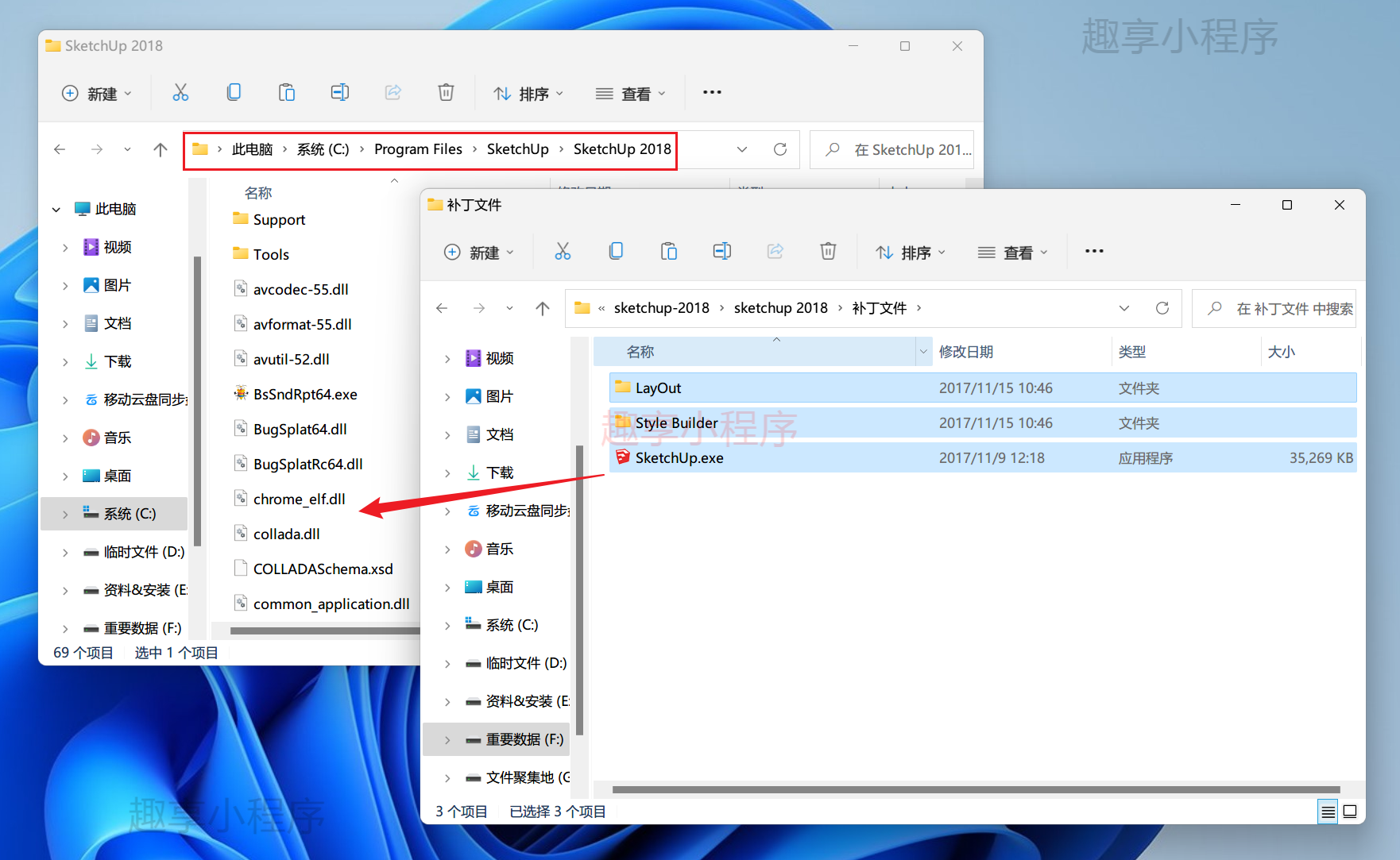The width and height of the screenshot is (1400, 860).
Task: Click Copy icon in SketchUp 2018 window toolbar
Action: 234,93
